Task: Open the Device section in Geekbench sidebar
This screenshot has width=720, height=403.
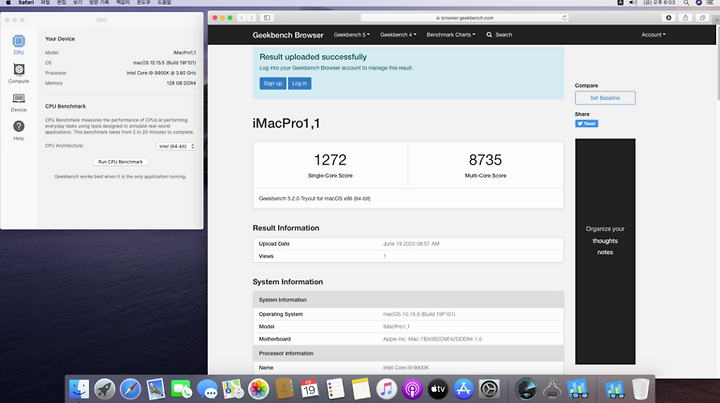Action: [x=18, y=102]
